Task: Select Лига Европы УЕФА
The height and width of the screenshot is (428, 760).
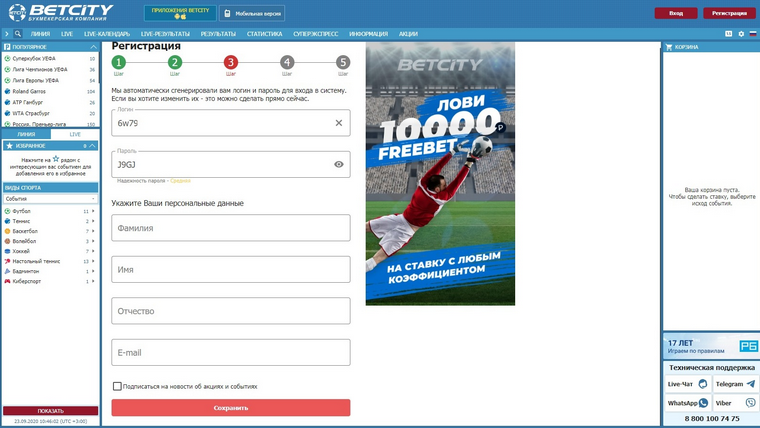Action: 35,80
